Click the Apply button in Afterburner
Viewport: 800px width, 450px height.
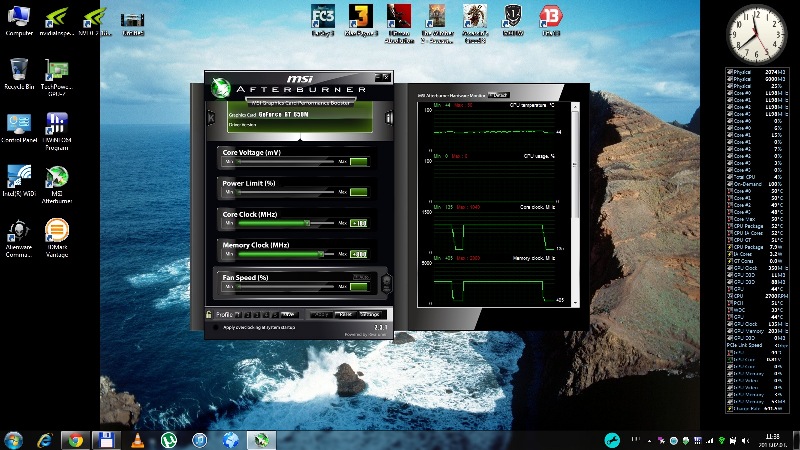(x=321, y=315)
